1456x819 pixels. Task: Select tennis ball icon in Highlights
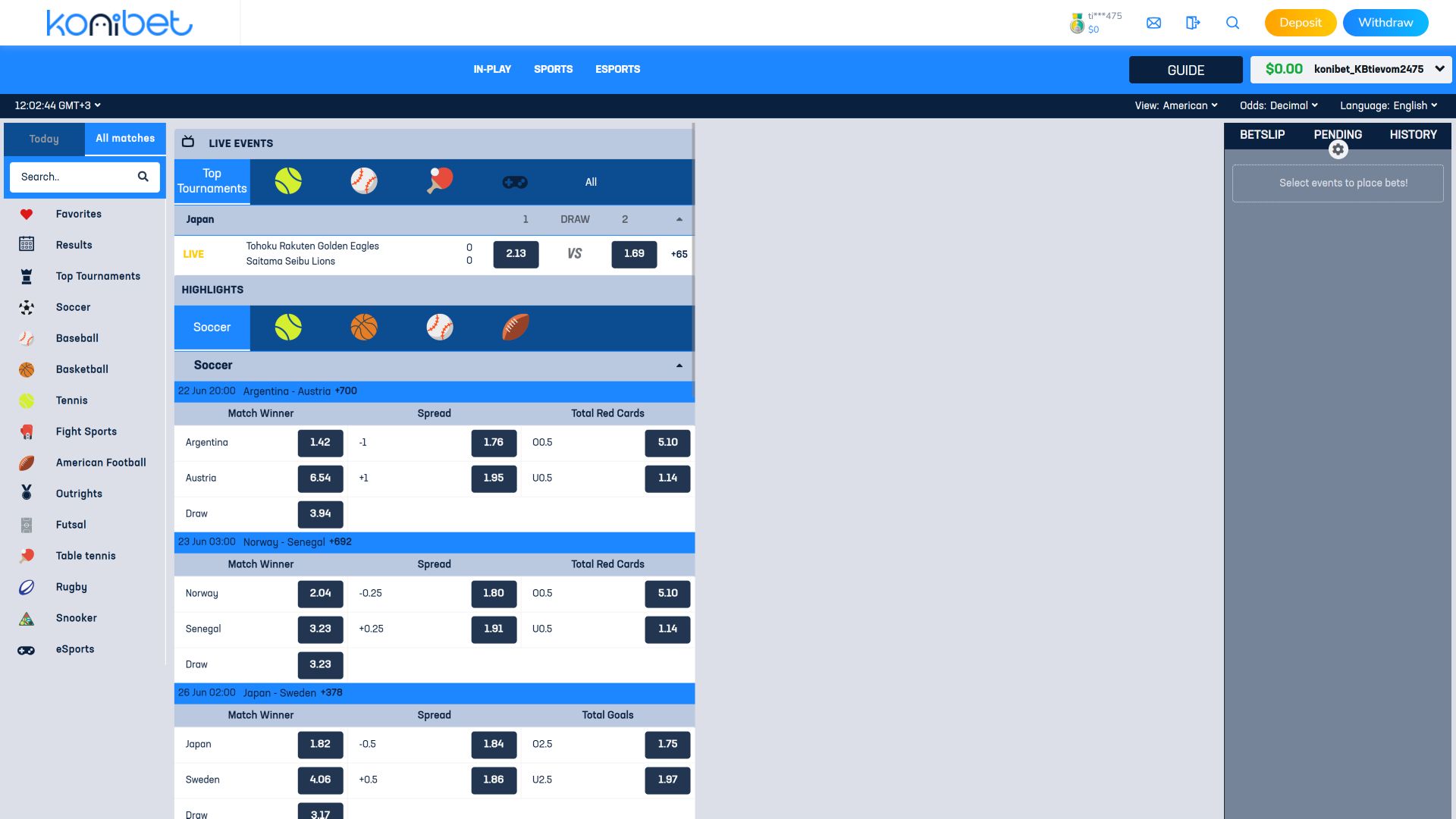pyautogui.click(x=288, y=328)
